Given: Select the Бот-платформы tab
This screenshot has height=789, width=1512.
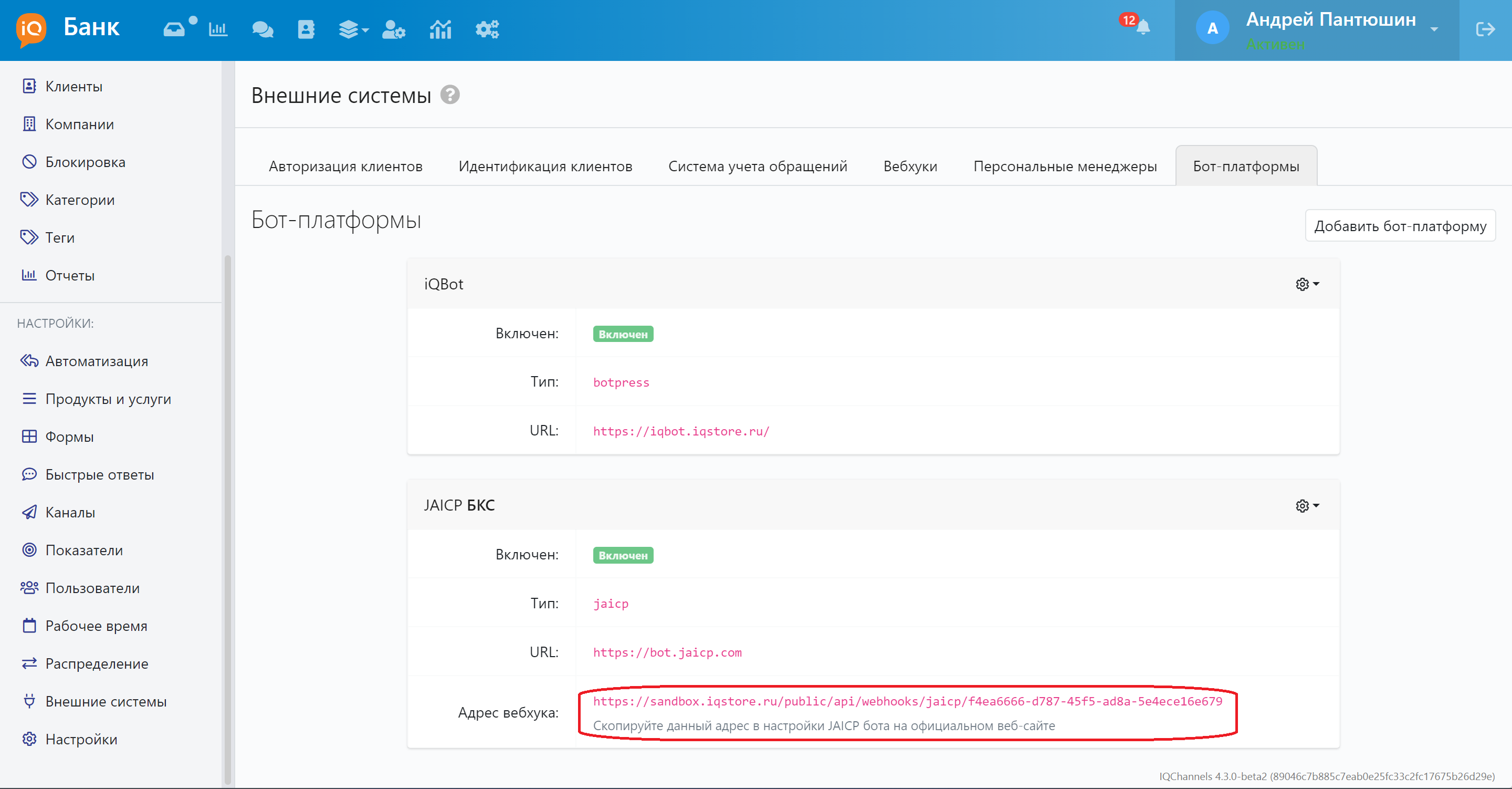Looking at the screenshot, I should (x=1246, y=167).
